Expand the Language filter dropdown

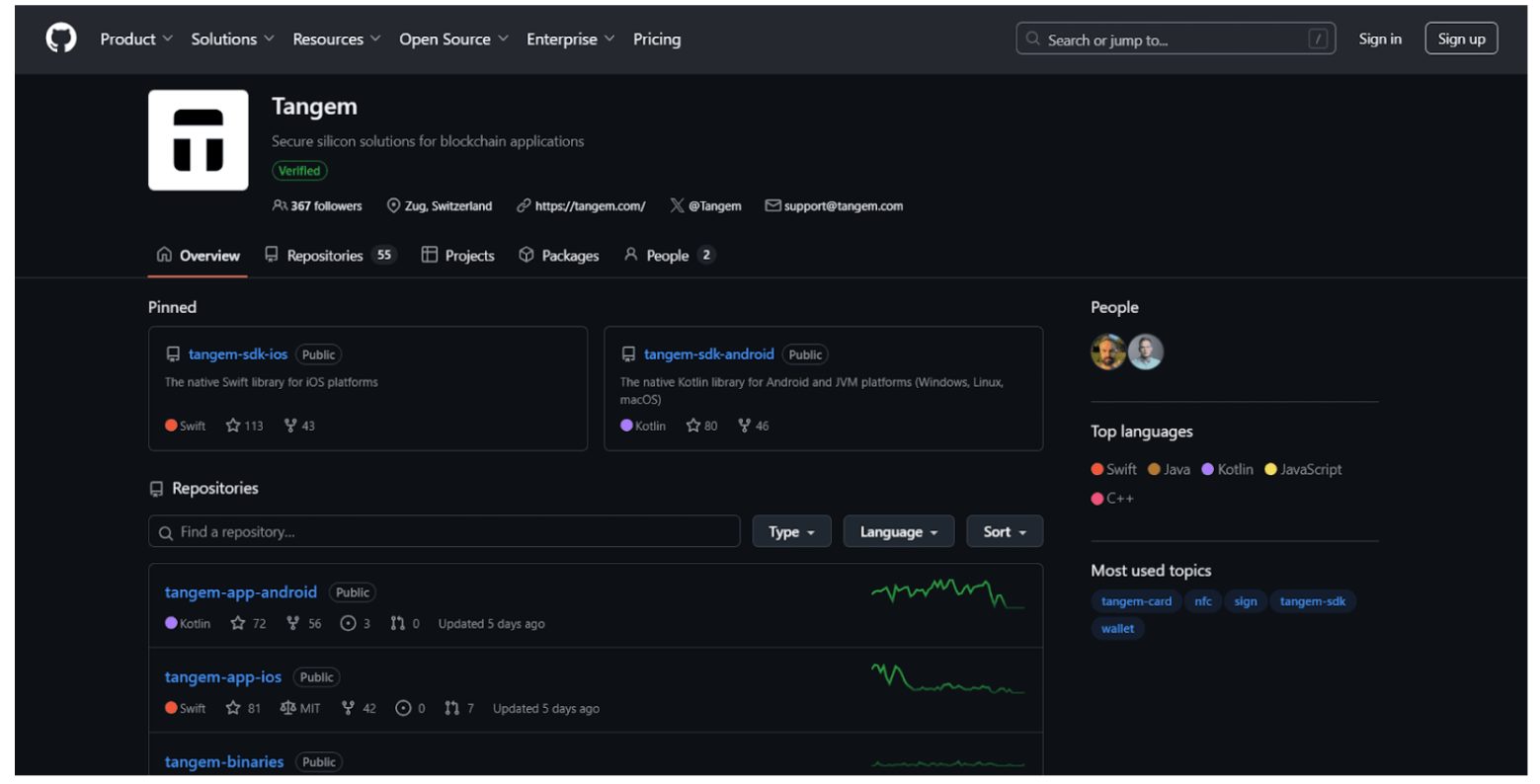(898, 531)
